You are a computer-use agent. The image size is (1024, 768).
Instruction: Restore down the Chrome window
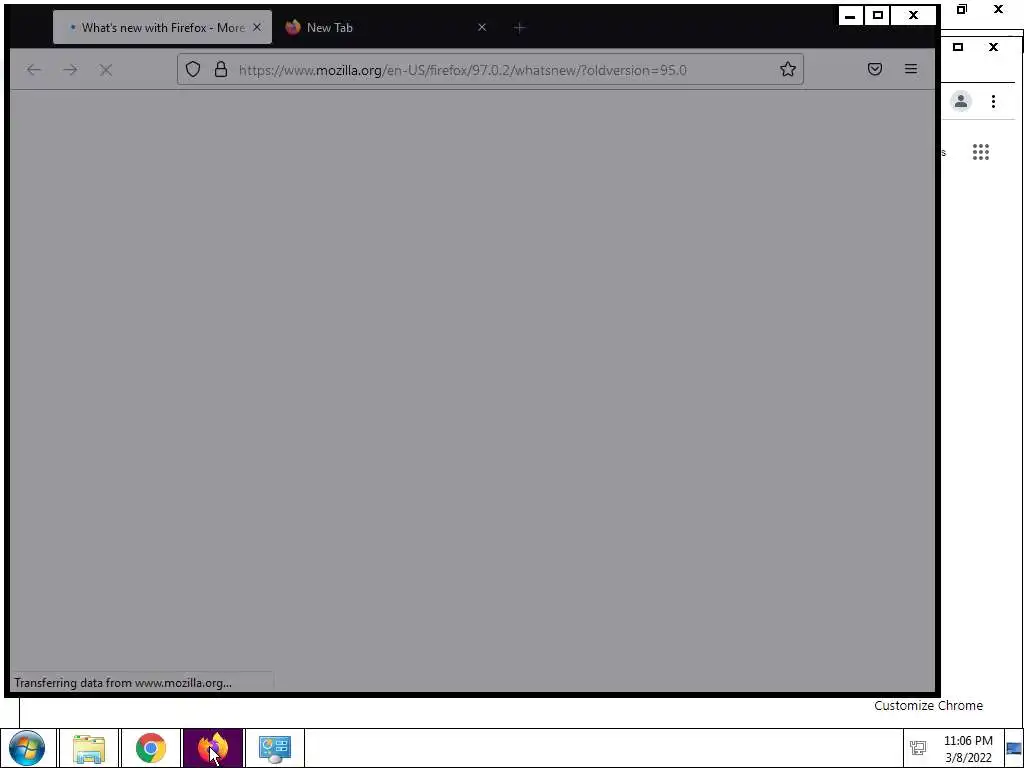[x=961, y=9]
